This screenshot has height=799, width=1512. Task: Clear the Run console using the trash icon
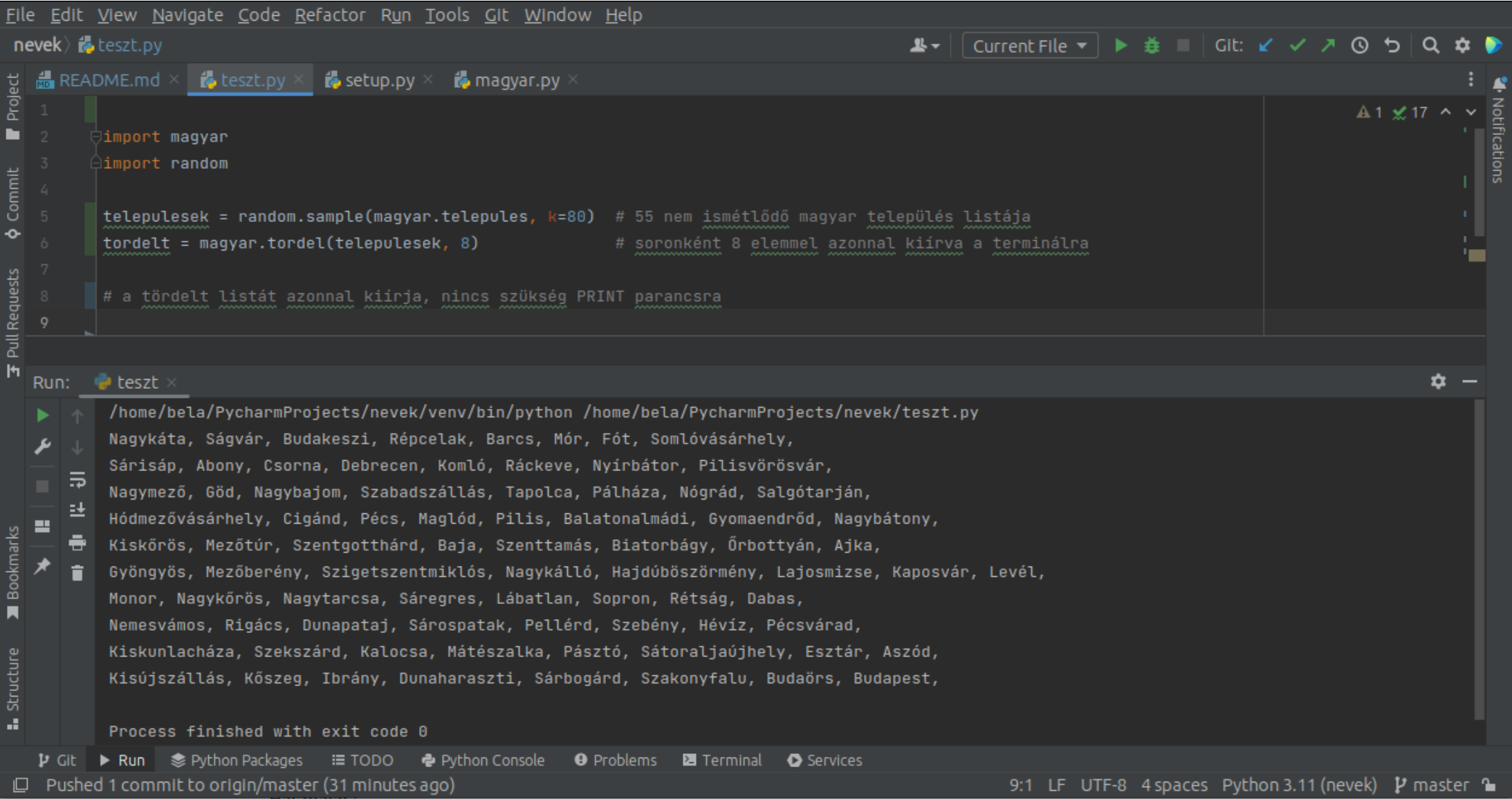pyautogui.click(x=76, y=573)
